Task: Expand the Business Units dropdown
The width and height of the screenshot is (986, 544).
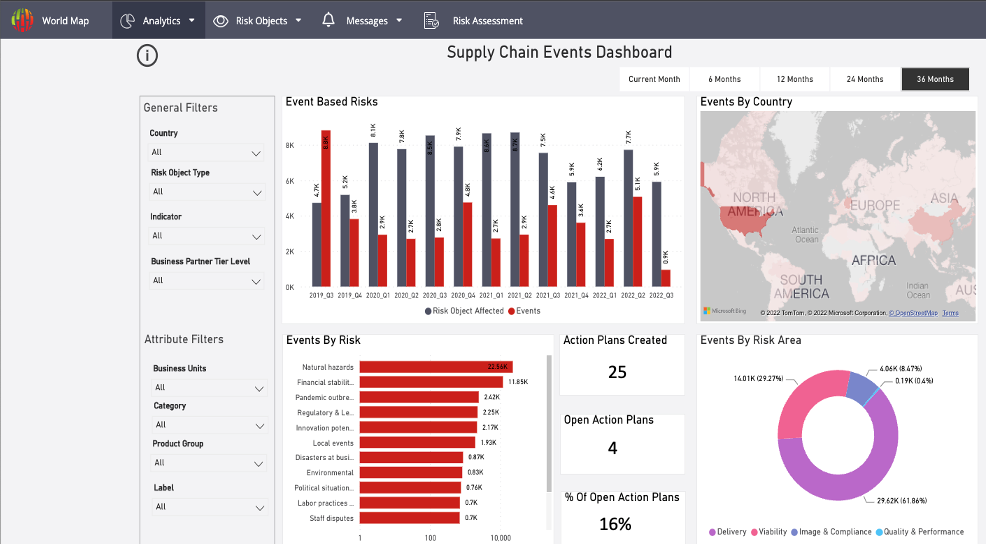Action: coord(206,388)
